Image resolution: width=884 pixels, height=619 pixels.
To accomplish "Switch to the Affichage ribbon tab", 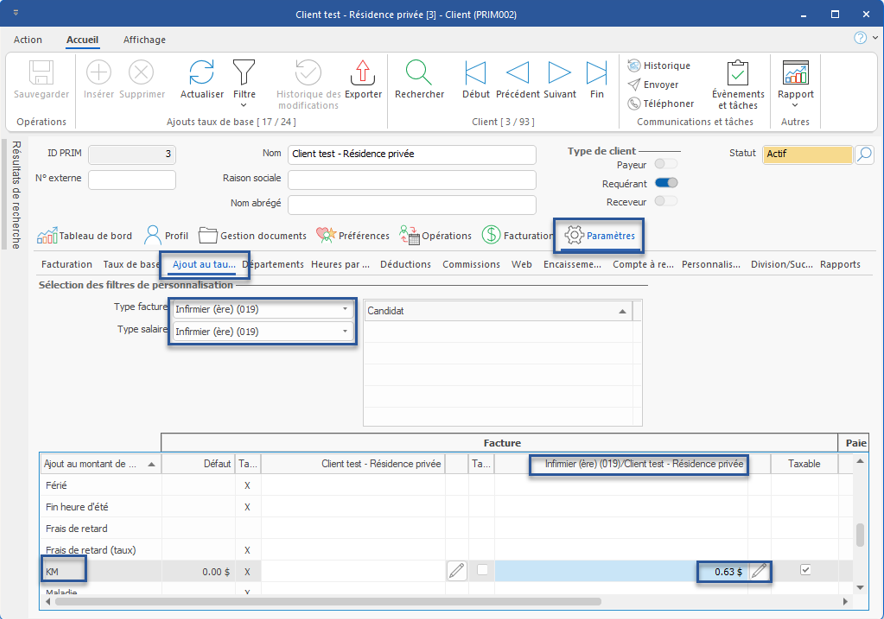I will 144,40.
